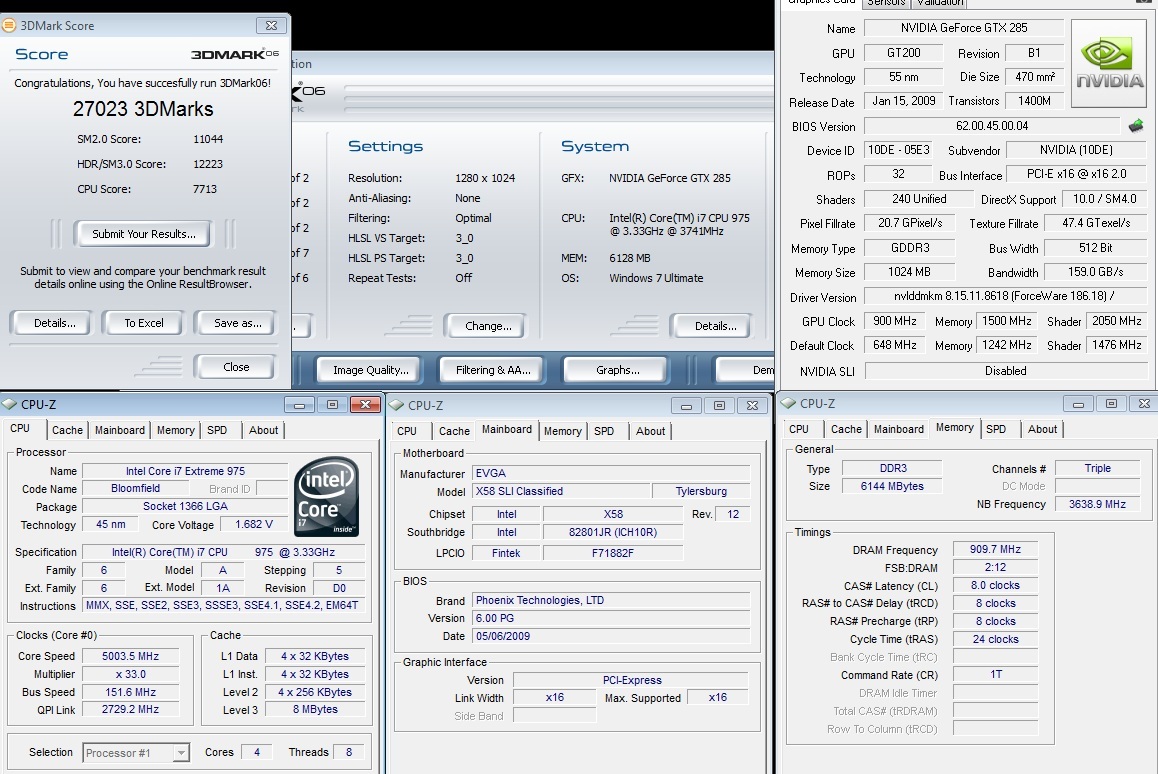Close the middle CPU-Z Mainboard window
The width and height of the screenshot is (1158, 774).
(752, 405)
